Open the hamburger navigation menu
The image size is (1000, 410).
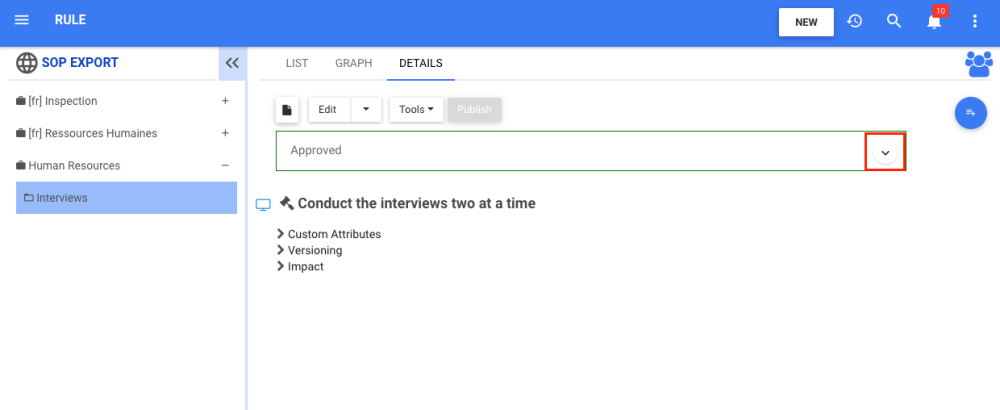(x=22, y=21)
